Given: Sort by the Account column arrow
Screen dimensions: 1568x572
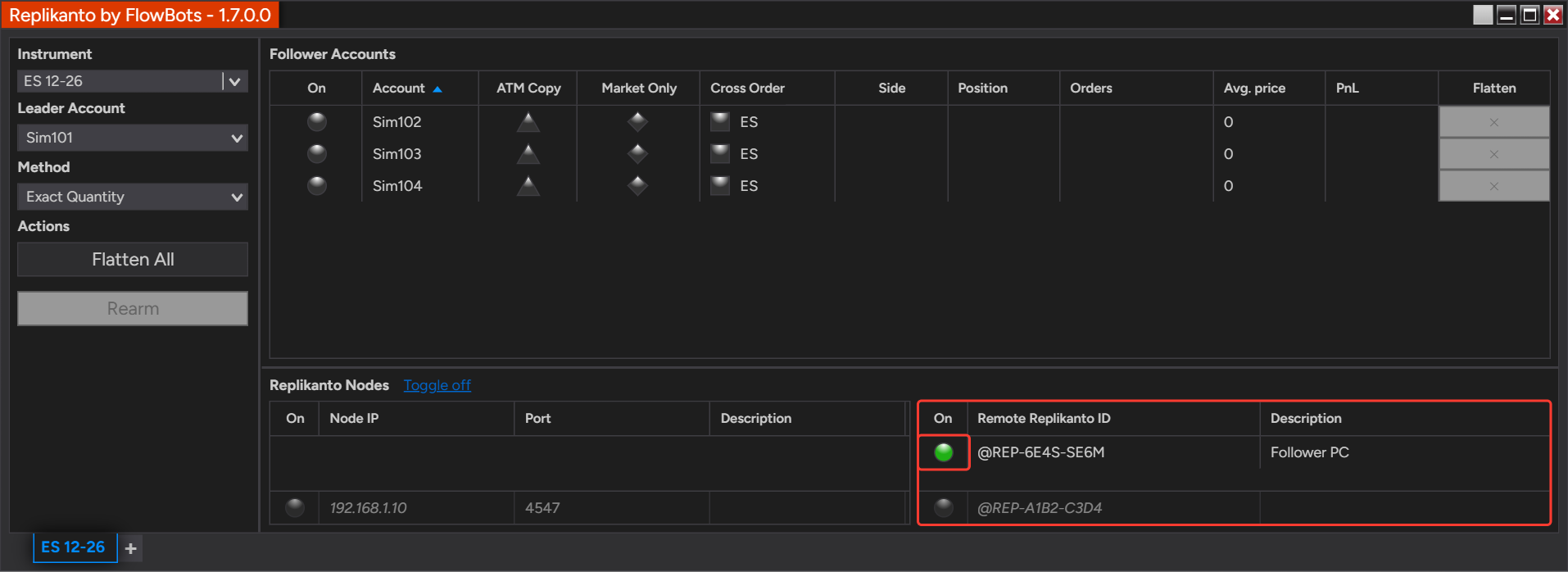Looking at the screenshot, I should (437, 89).
